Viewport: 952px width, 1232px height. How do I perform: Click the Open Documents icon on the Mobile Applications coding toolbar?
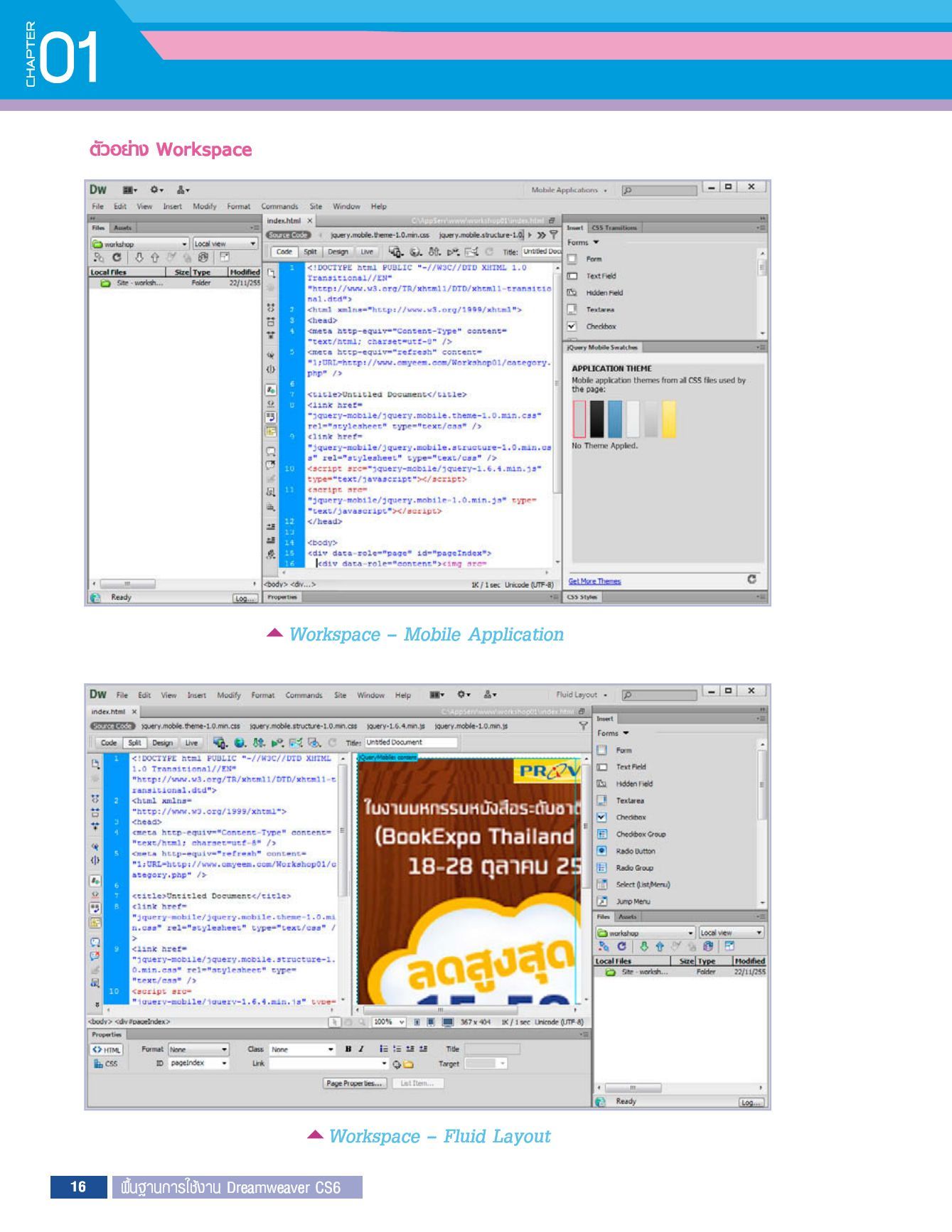pyautogui.click(x=270, y=272)
